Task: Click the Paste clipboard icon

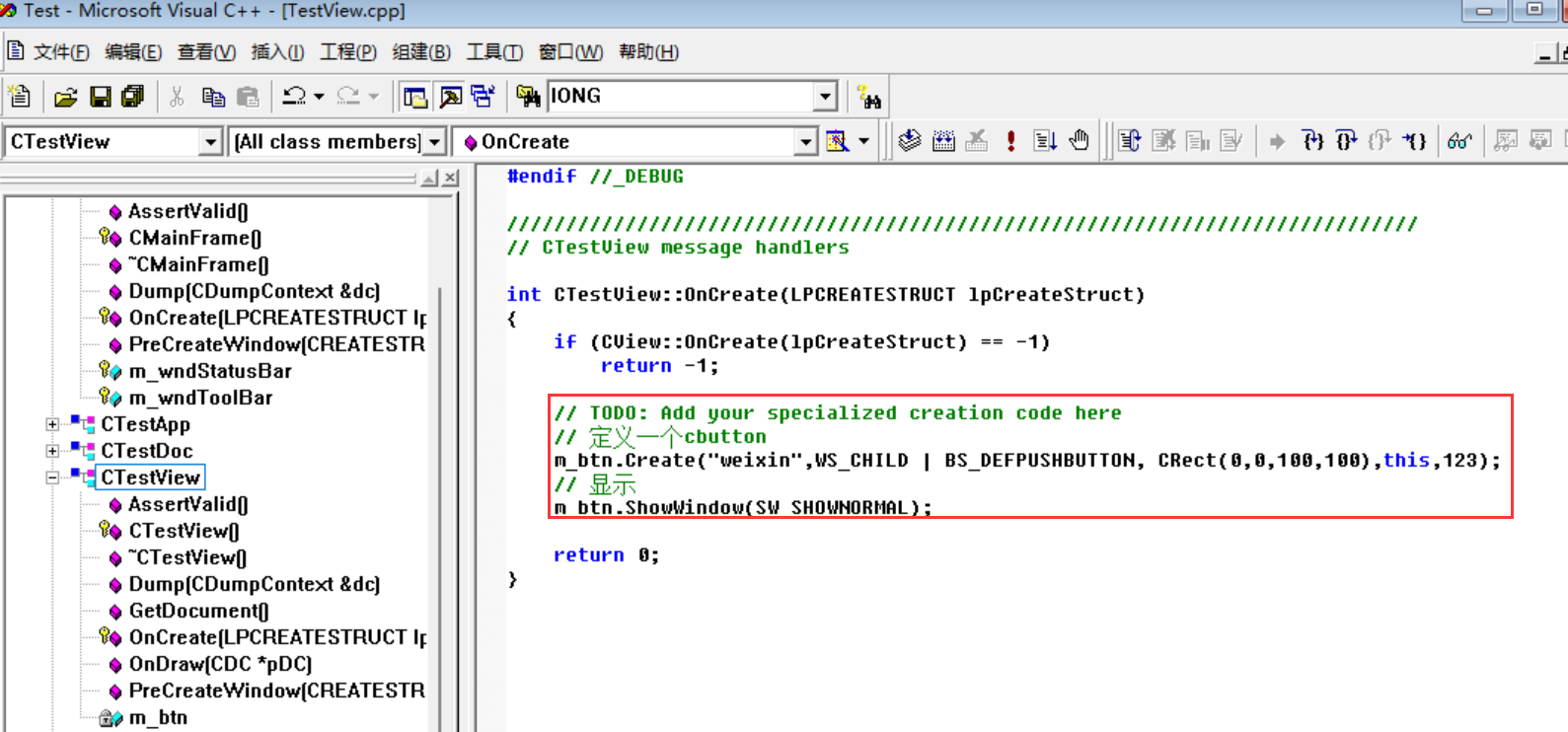Action: (248, 97)
